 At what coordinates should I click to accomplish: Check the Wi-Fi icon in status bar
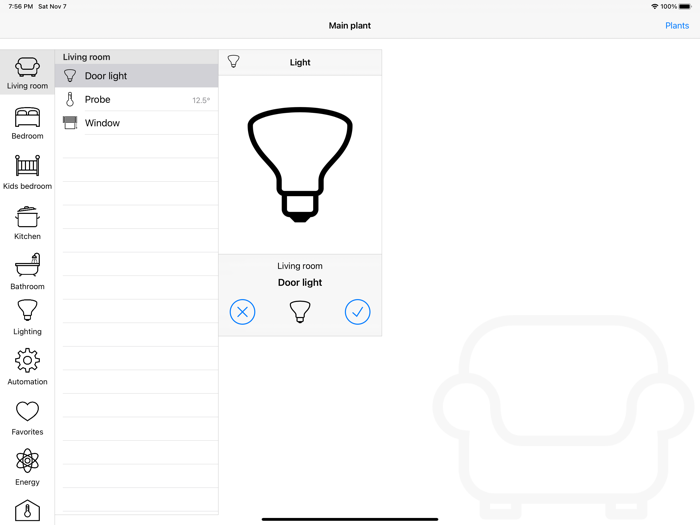click(654, 6)
